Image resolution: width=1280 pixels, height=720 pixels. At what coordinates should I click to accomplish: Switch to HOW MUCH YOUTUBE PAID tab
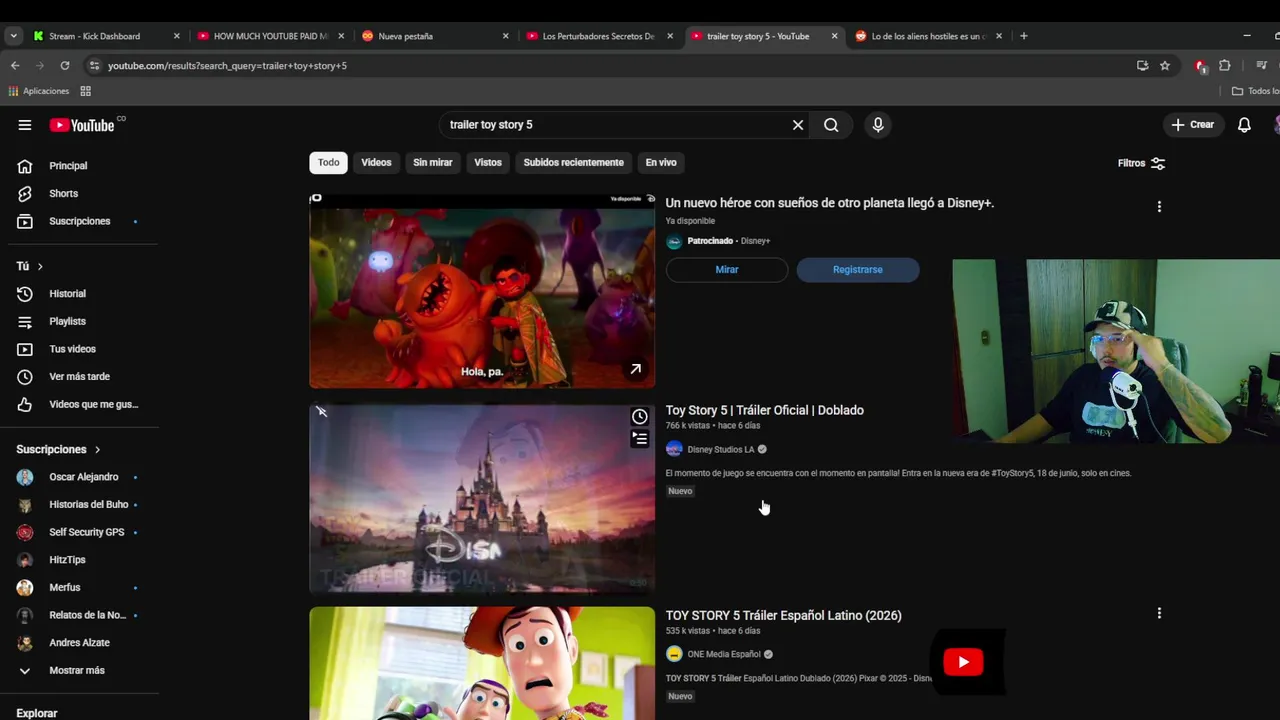271,36
